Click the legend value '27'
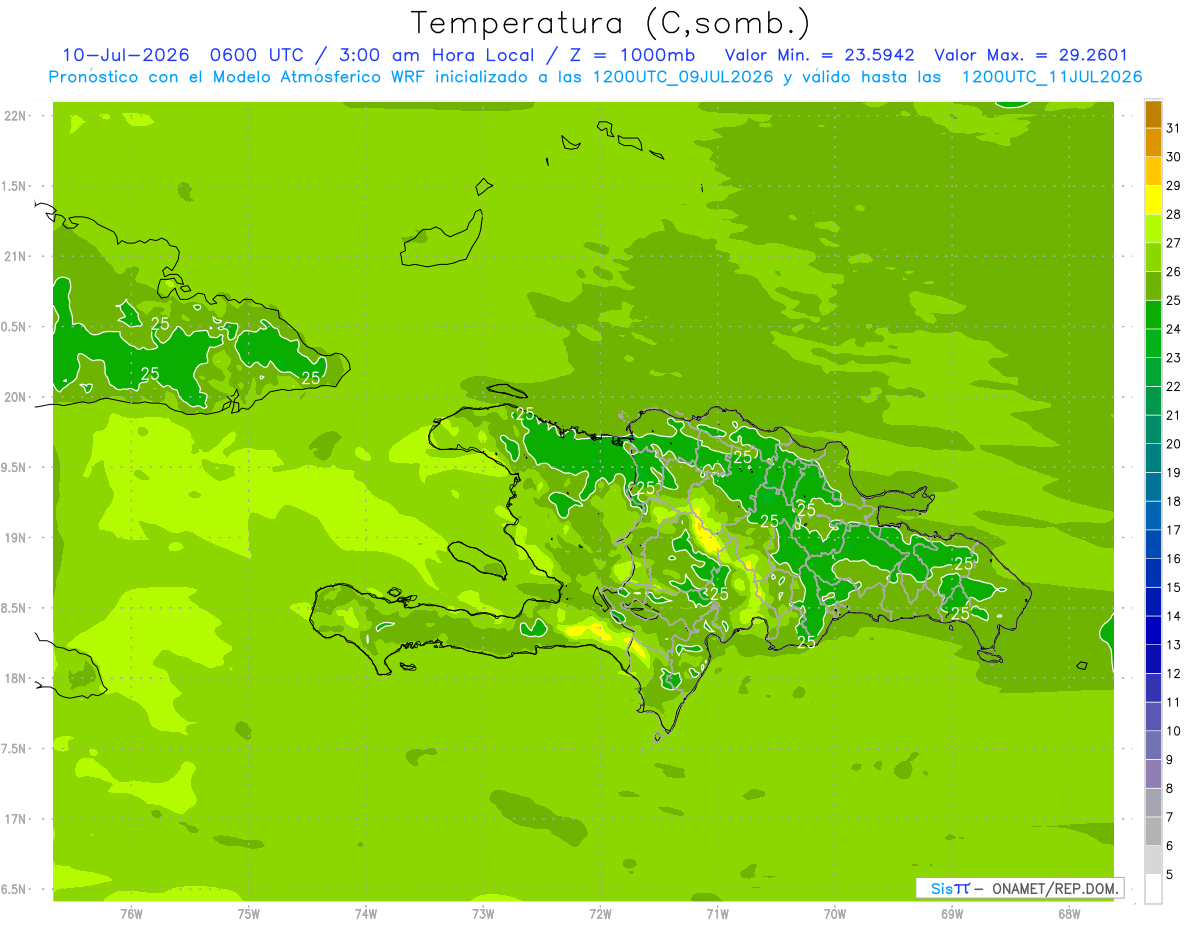The width and height of the screenshot is (1200, 927). pos(1174,243)
